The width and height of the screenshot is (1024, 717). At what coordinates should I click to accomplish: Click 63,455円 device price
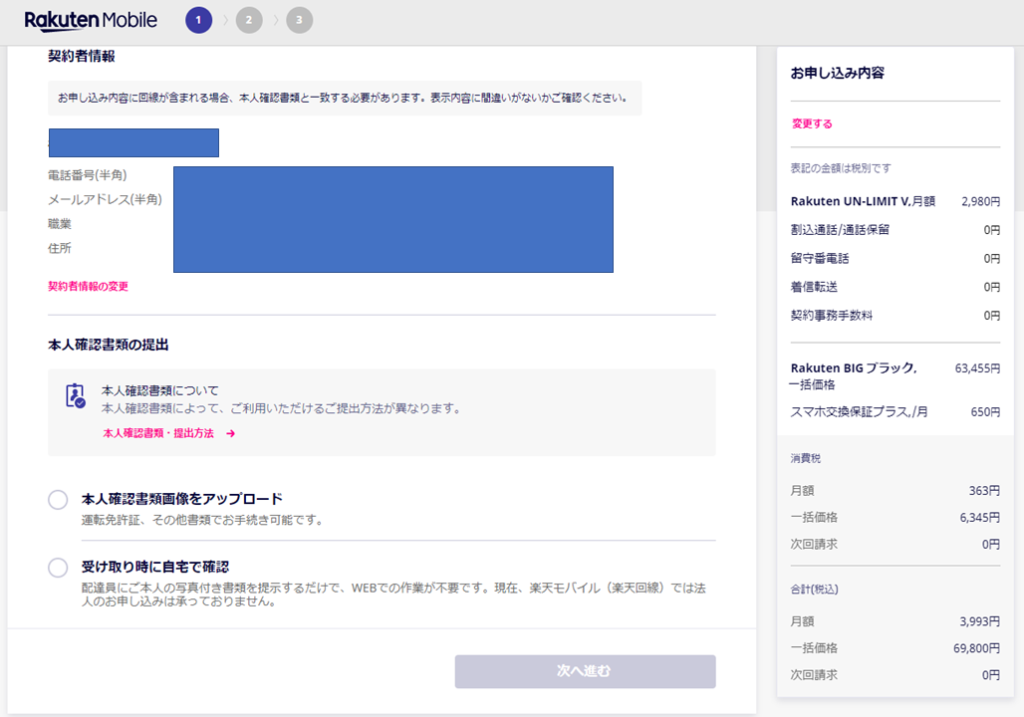click(x=978, y=368)
